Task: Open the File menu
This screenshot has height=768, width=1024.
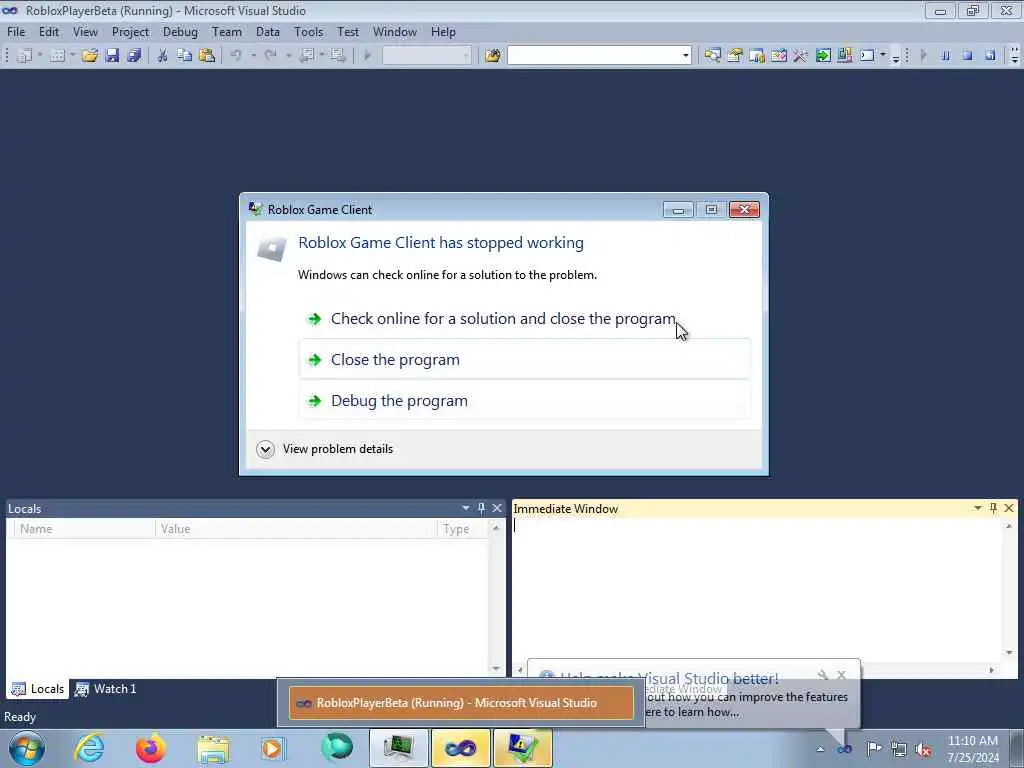Action: click(x=16, y=31)
